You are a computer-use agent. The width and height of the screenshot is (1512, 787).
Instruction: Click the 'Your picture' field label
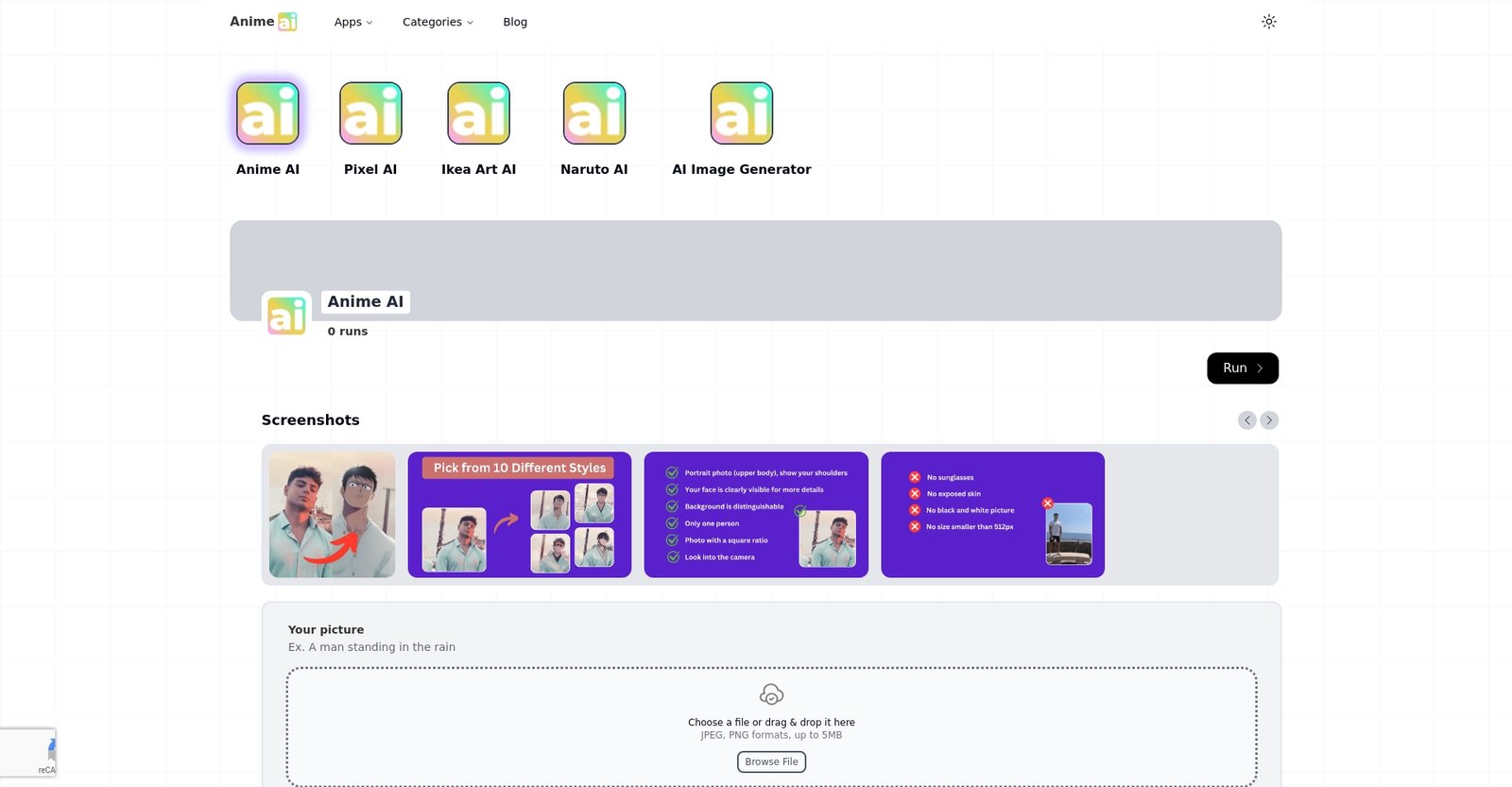click(x=326, y=629)
